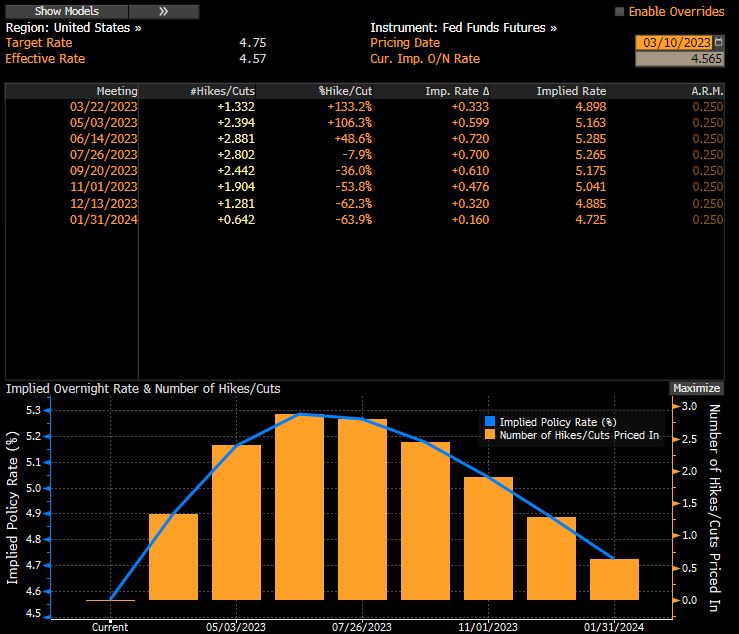This screenshot has height=634, width=739.
Task: Open the Instrument: Fed Funds Futures selector
Action: pos(463,28)
